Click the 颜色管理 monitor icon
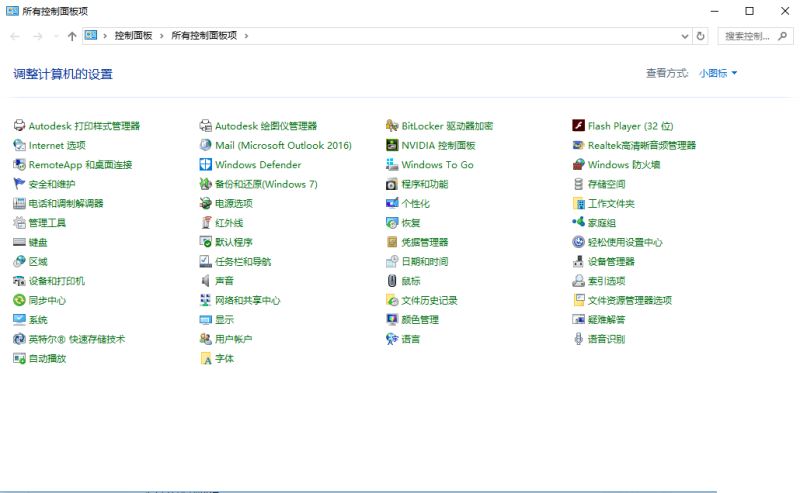This screenshot has width=800, height=493. [392, 319]
